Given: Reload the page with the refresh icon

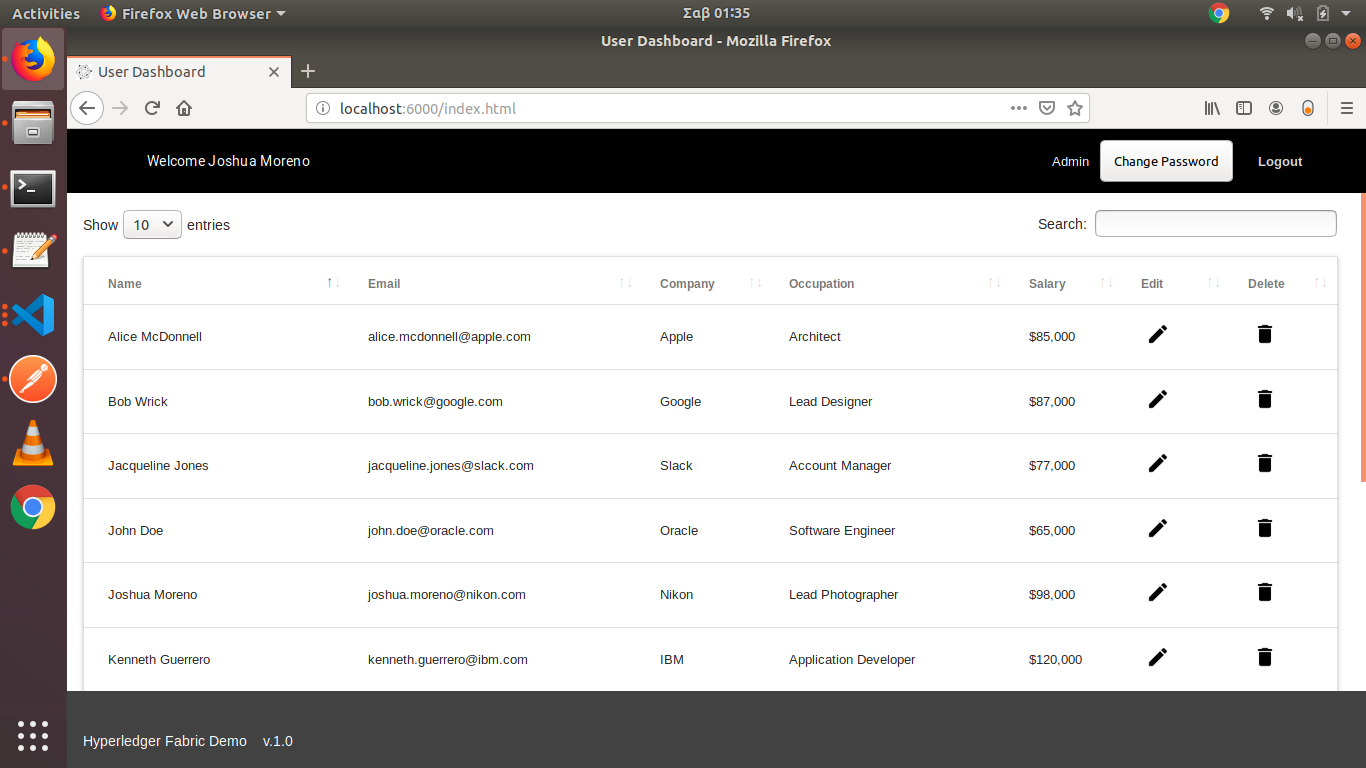Looking at the screenshot, I should click(x=152, y=108).
